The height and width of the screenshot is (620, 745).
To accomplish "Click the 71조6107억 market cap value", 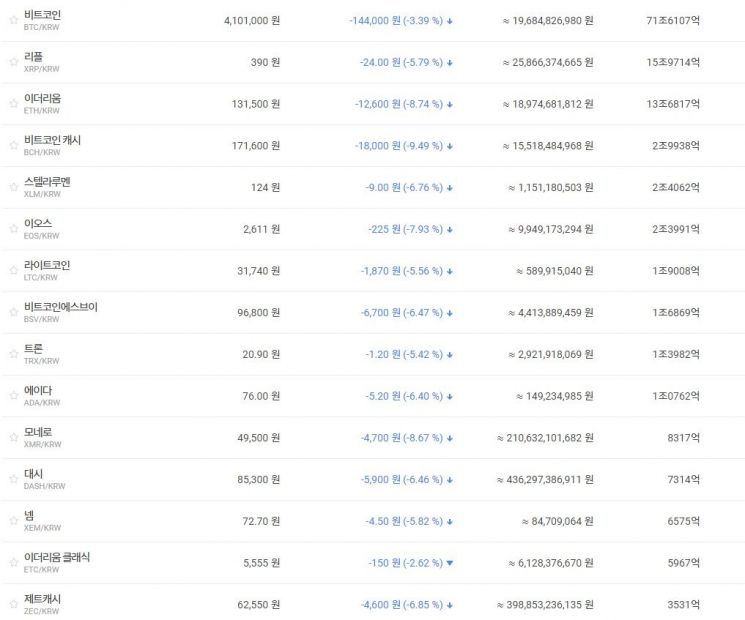I will pos(673,20).
